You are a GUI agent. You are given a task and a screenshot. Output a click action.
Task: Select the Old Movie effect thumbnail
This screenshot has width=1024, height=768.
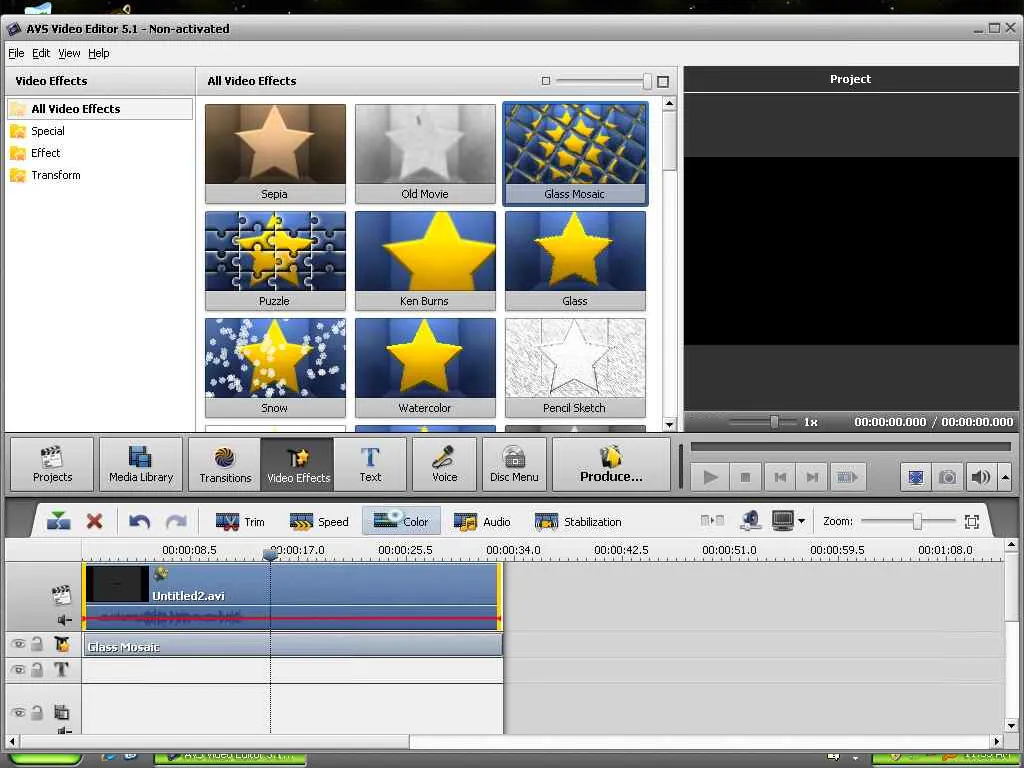pos(425,153)
